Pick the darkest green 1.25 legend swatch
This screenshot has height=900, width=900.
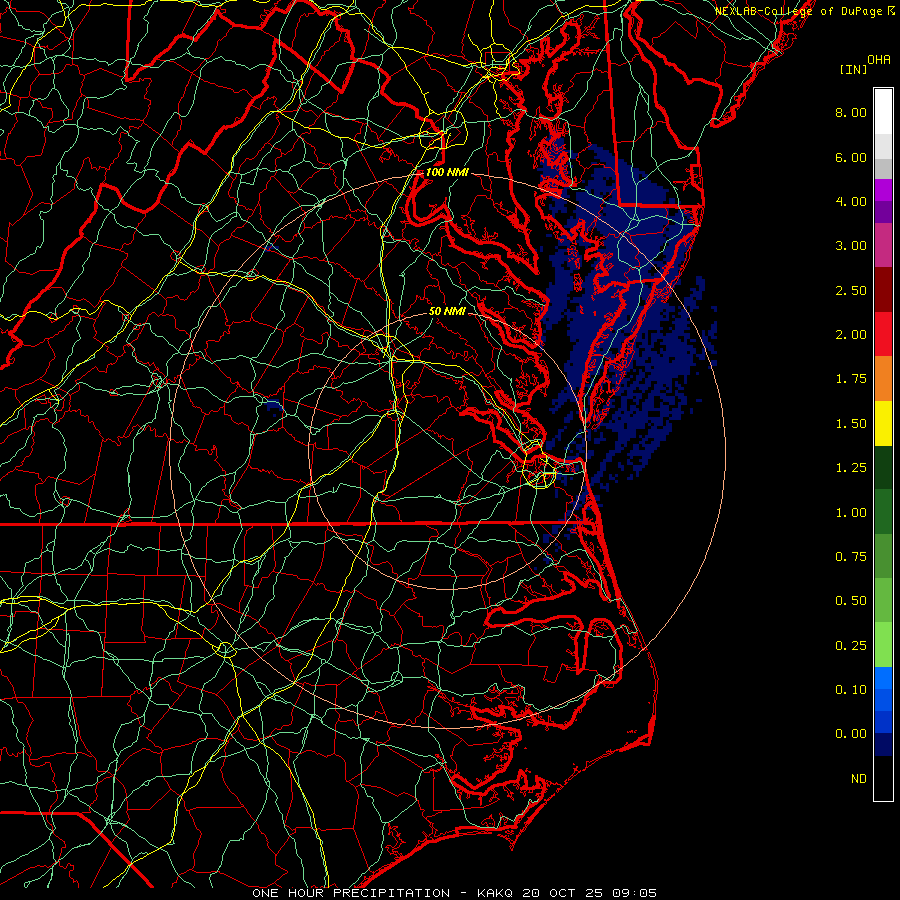(883, 468)
